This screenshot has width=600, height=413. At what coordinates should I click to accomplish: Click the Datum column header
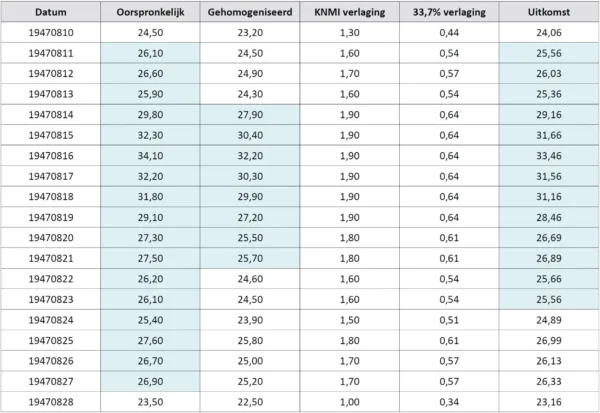click(x=50, y=13)
